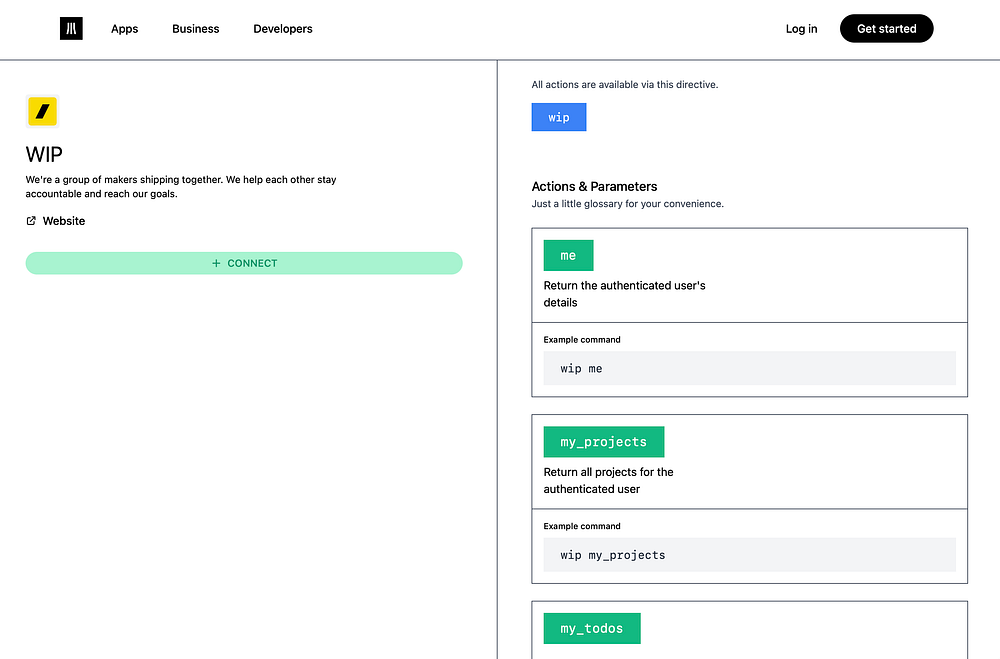
Task: Click the my_todos action tag
Action: point(592,628)
